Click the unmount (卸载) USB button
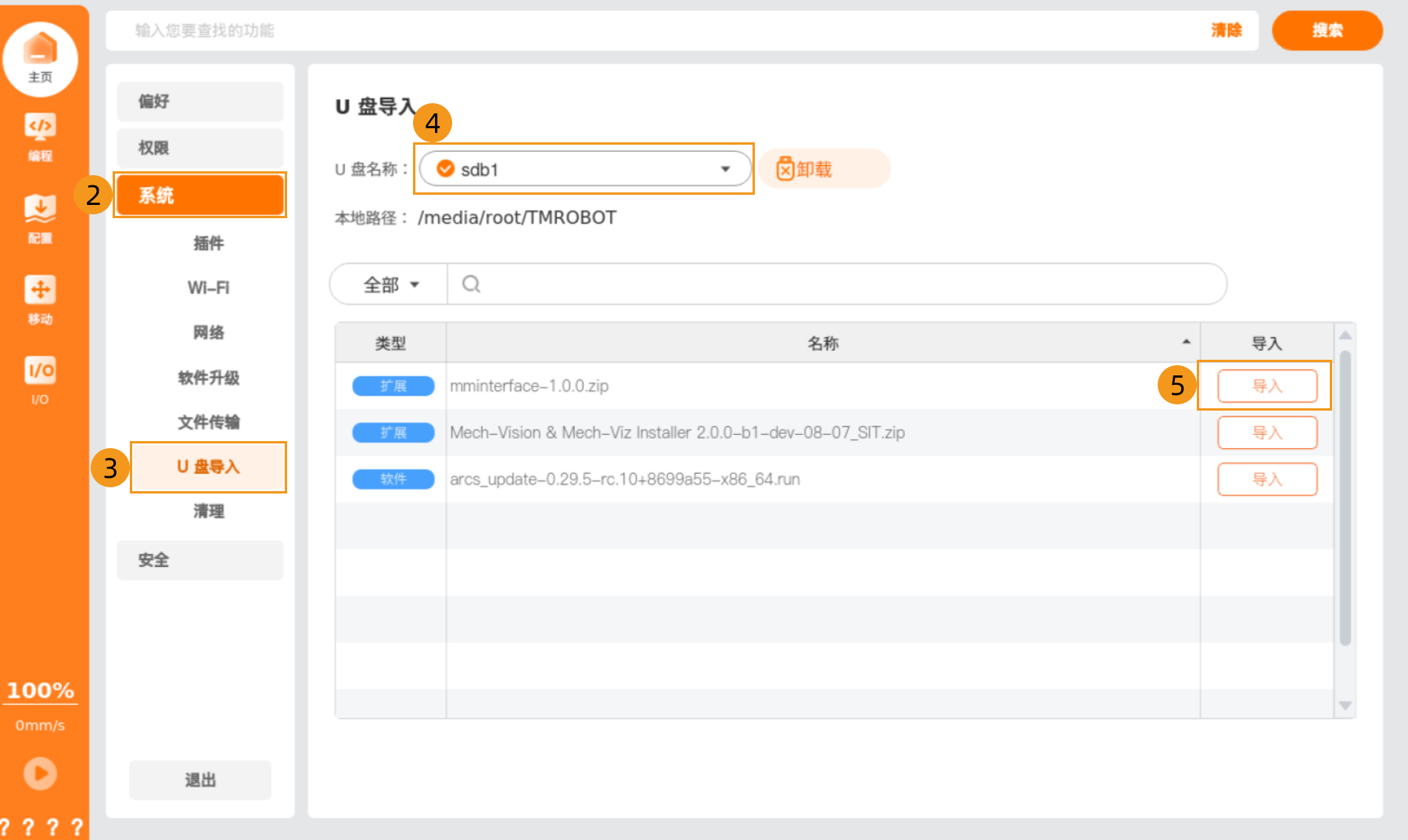The image size is (1408, 840). tap(823, 169)
